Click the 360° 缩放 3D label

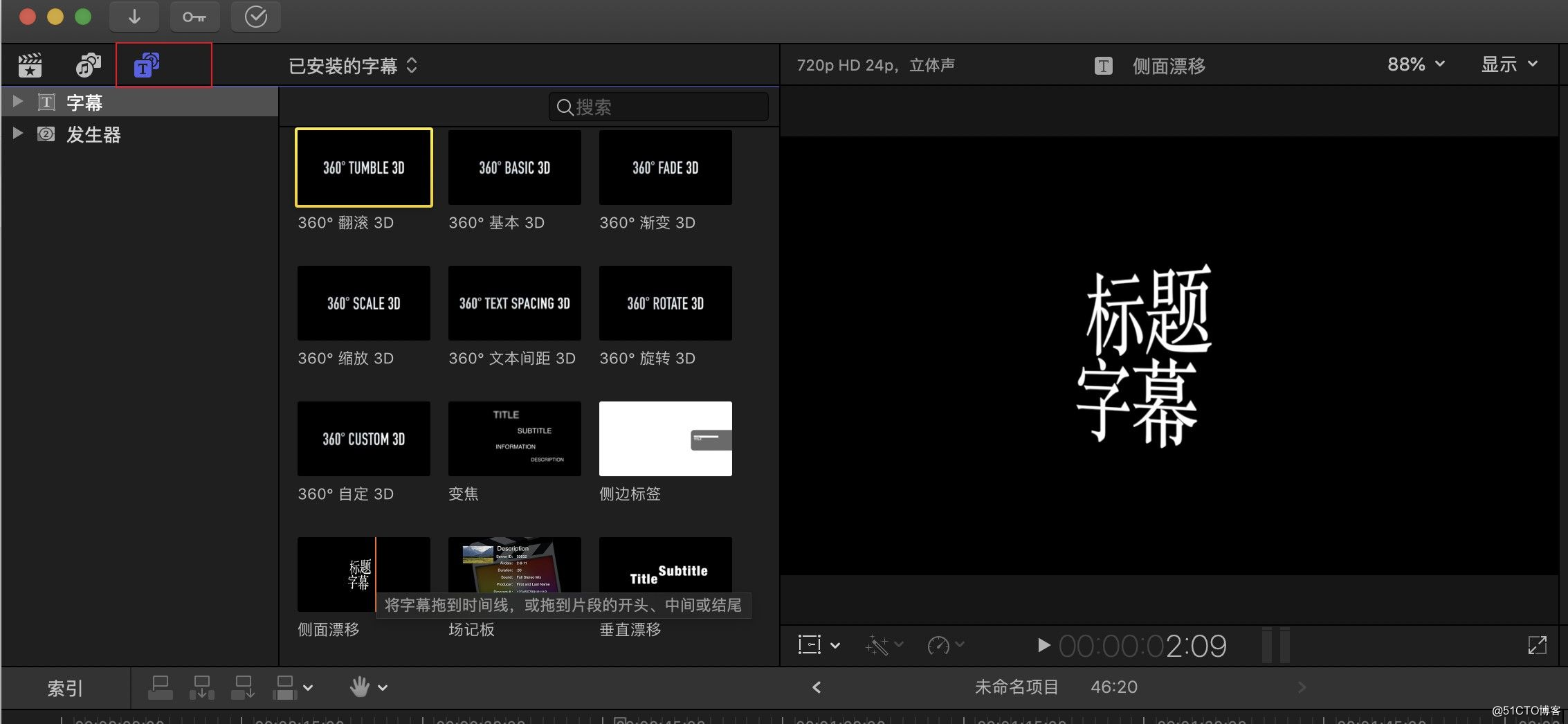(x=346, y=359)
